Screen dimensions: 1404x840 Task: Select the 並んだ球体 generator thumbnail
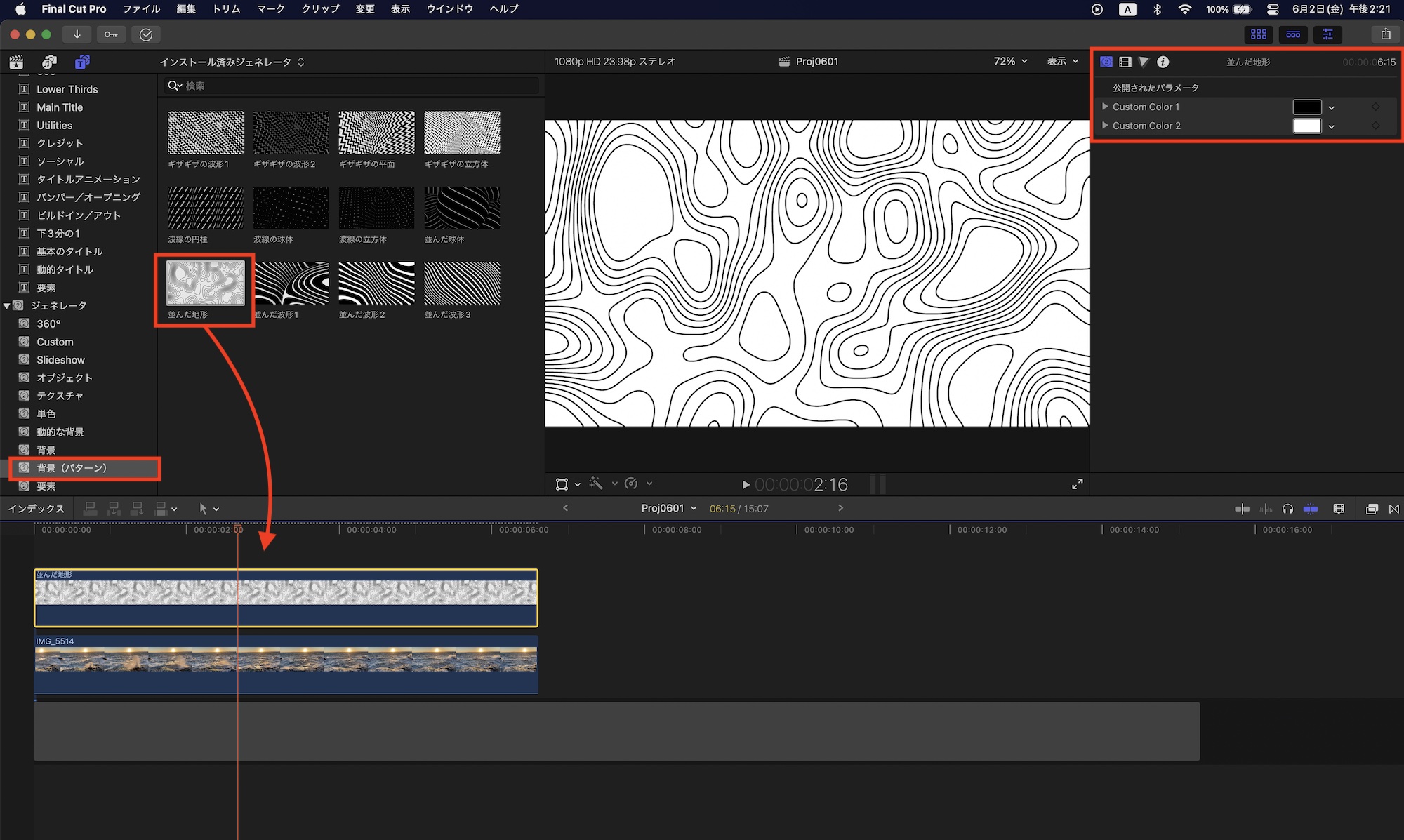coord(462,208)
